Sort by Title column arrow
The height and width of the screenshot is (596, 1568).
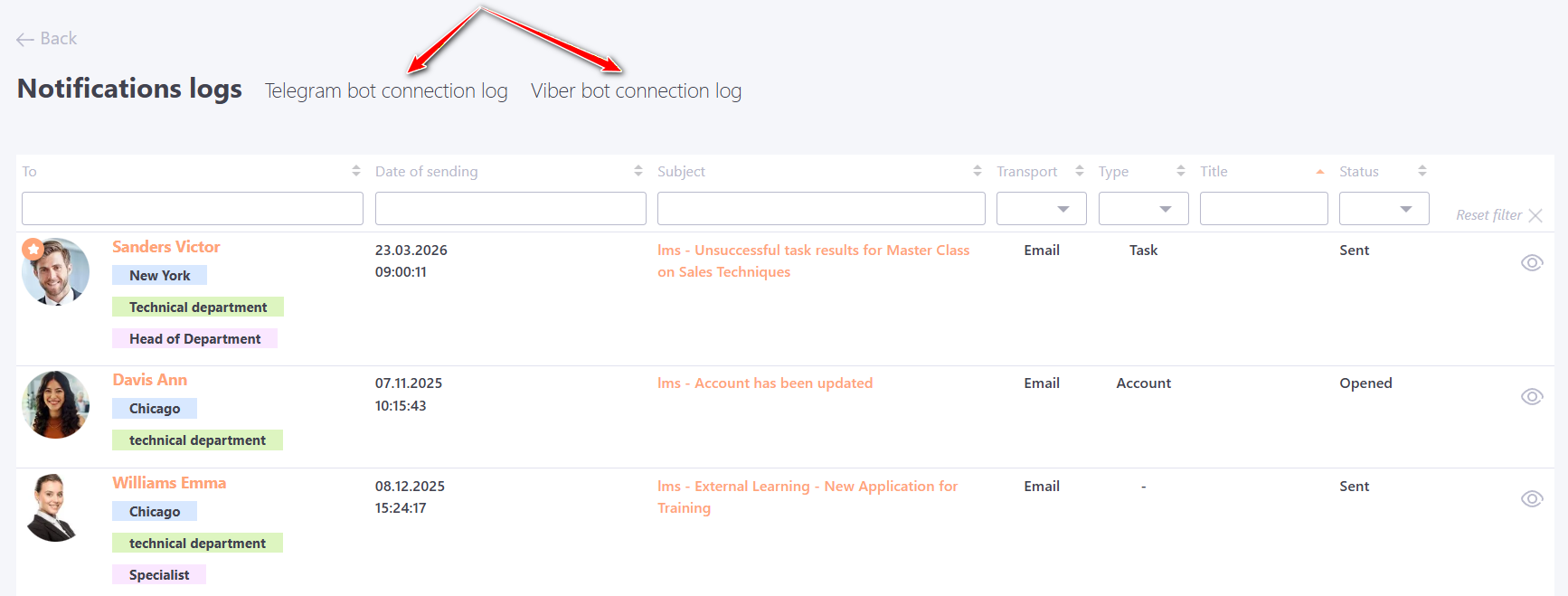[x=1319, y=171]
